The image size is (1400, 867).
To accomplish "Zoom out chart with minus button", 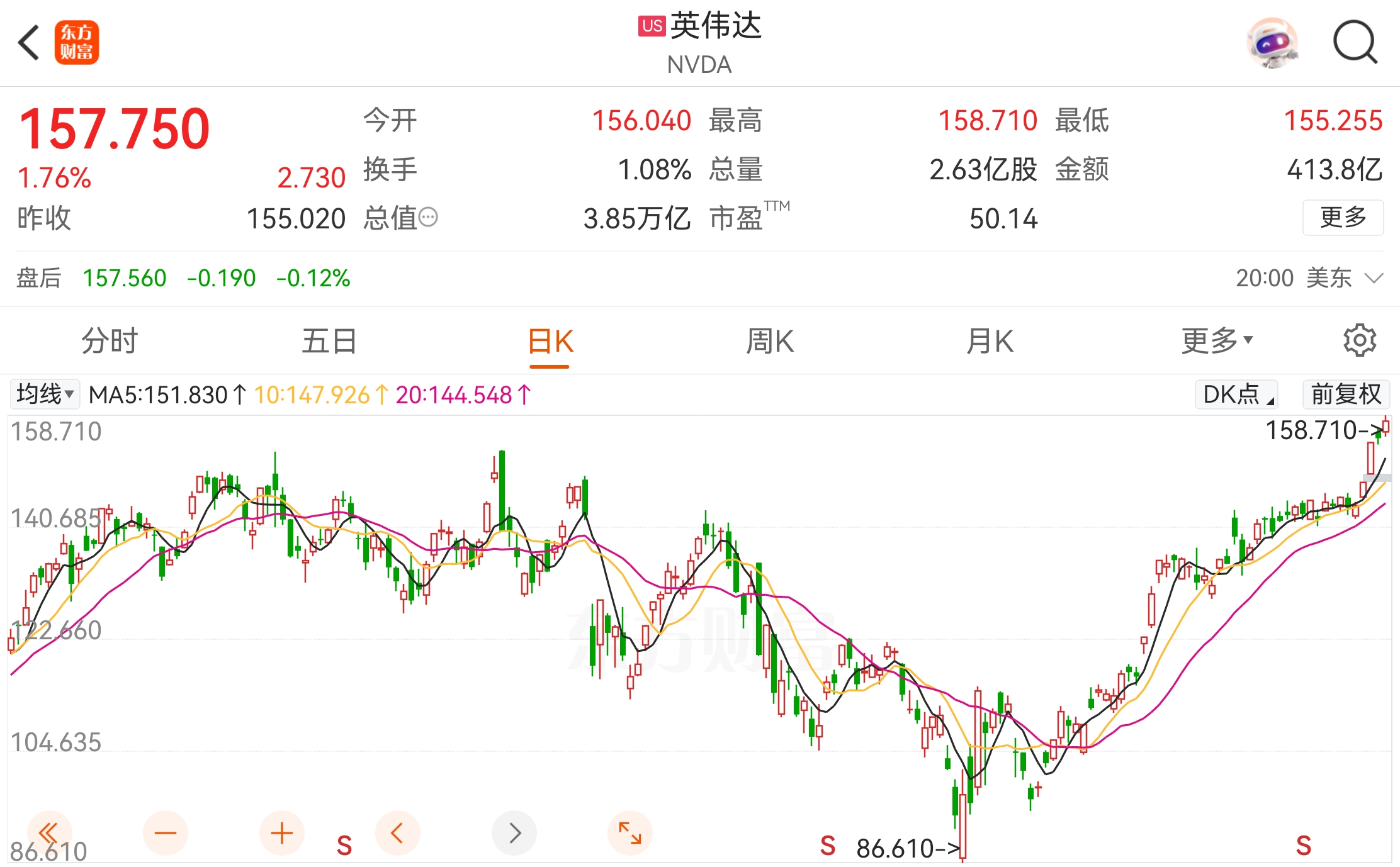I will [166, 833].
